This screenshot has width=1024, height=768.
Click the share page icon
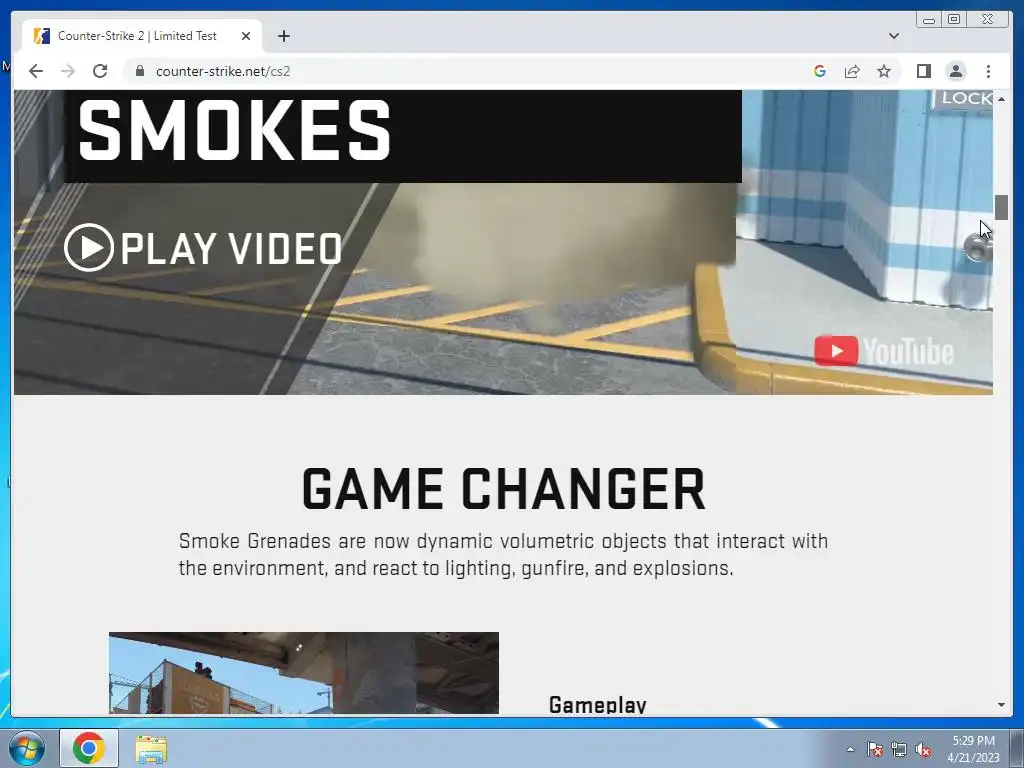[852, 71]
